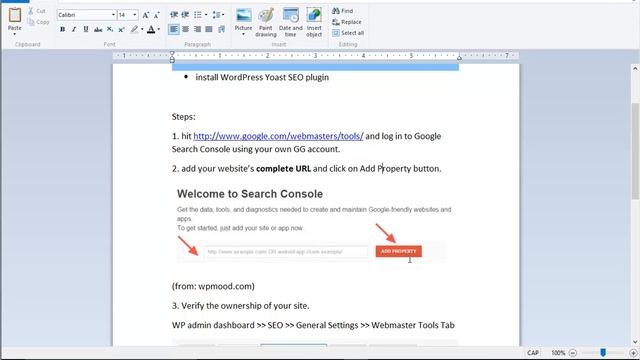Toggle Strikethrough formatting
This screenshot has width=640, height=360.
click(x=98, y=29)
